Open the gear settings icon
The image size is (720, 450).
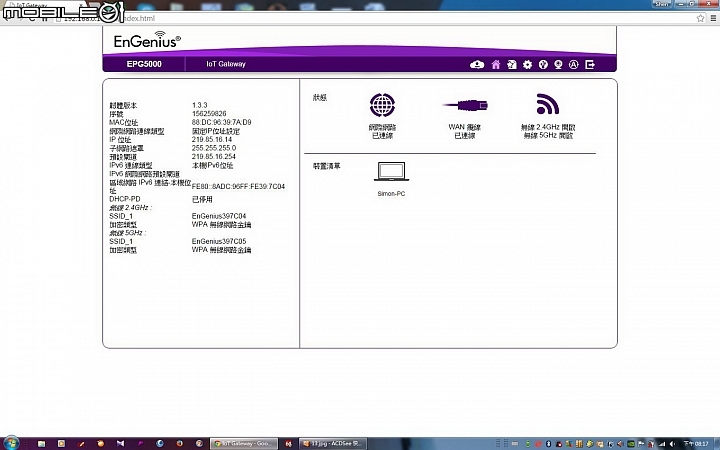pos(528,65)
